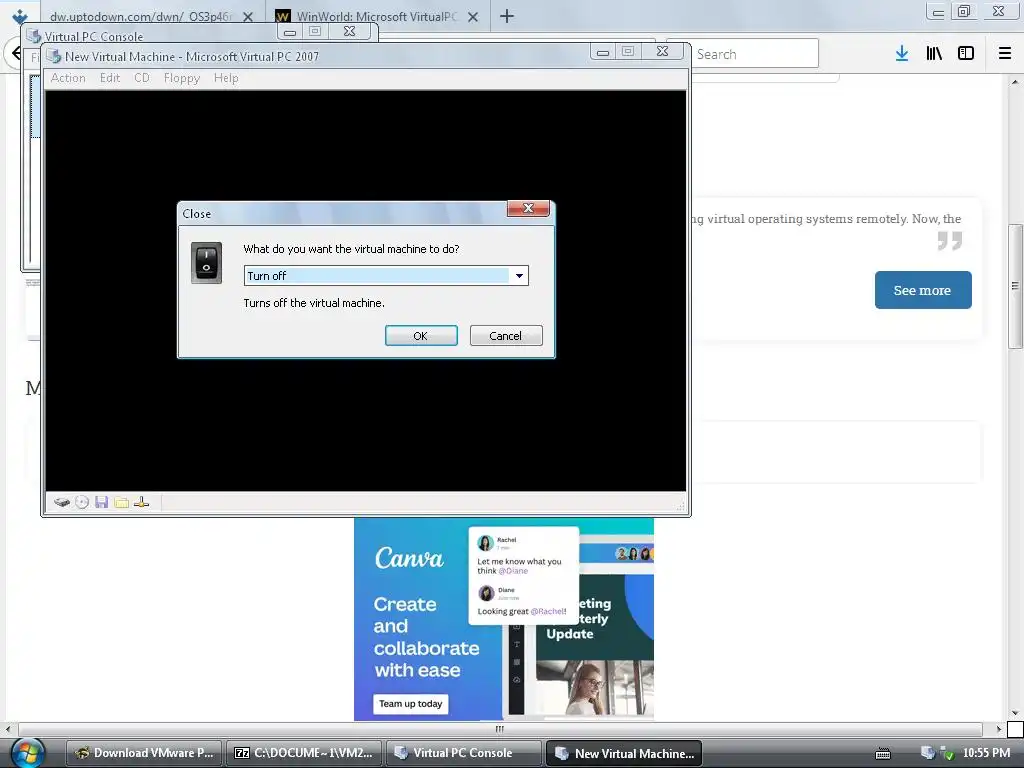The width and height of the screenshot is (1024, 768).
Task: Click the vertical scrollbar up arrow
Action: [x=1015, y=82]
